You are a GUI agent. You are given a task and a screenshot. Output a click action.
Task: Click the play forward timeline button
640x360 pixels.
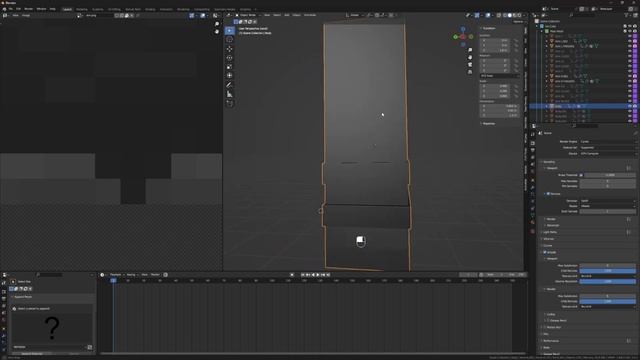click(318, 275)
